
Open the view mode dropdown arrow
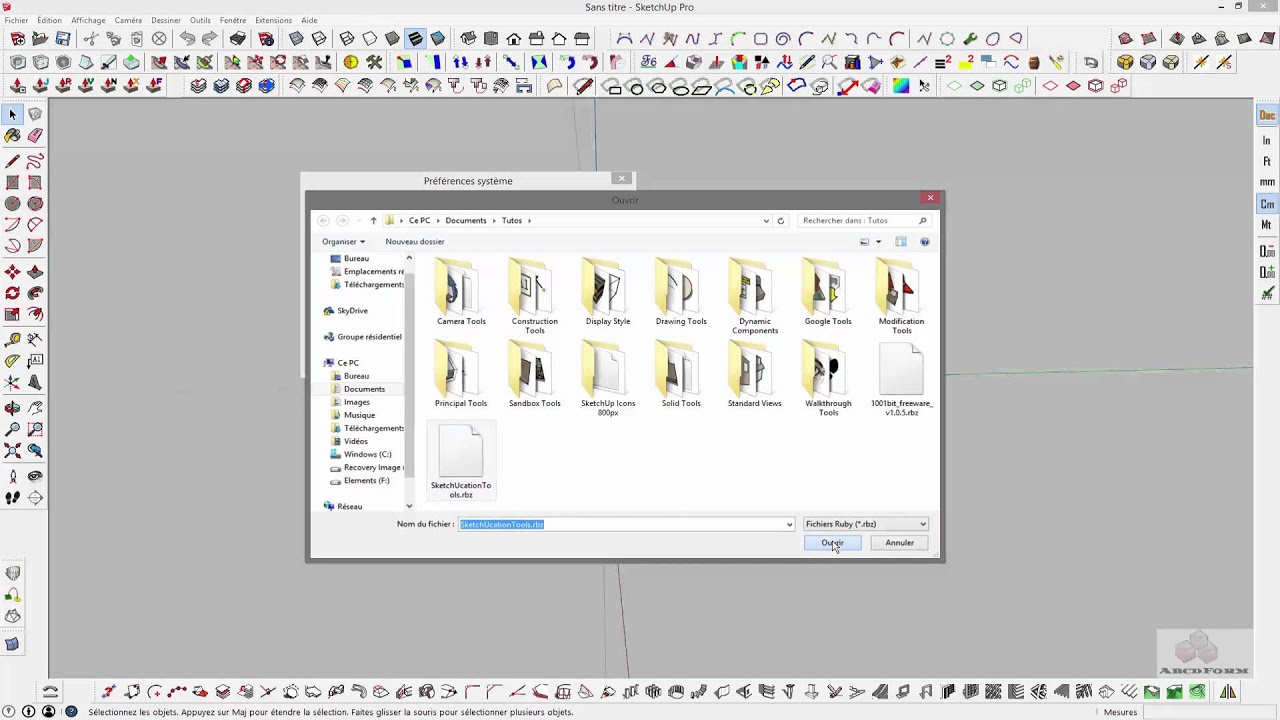[878, 242]
